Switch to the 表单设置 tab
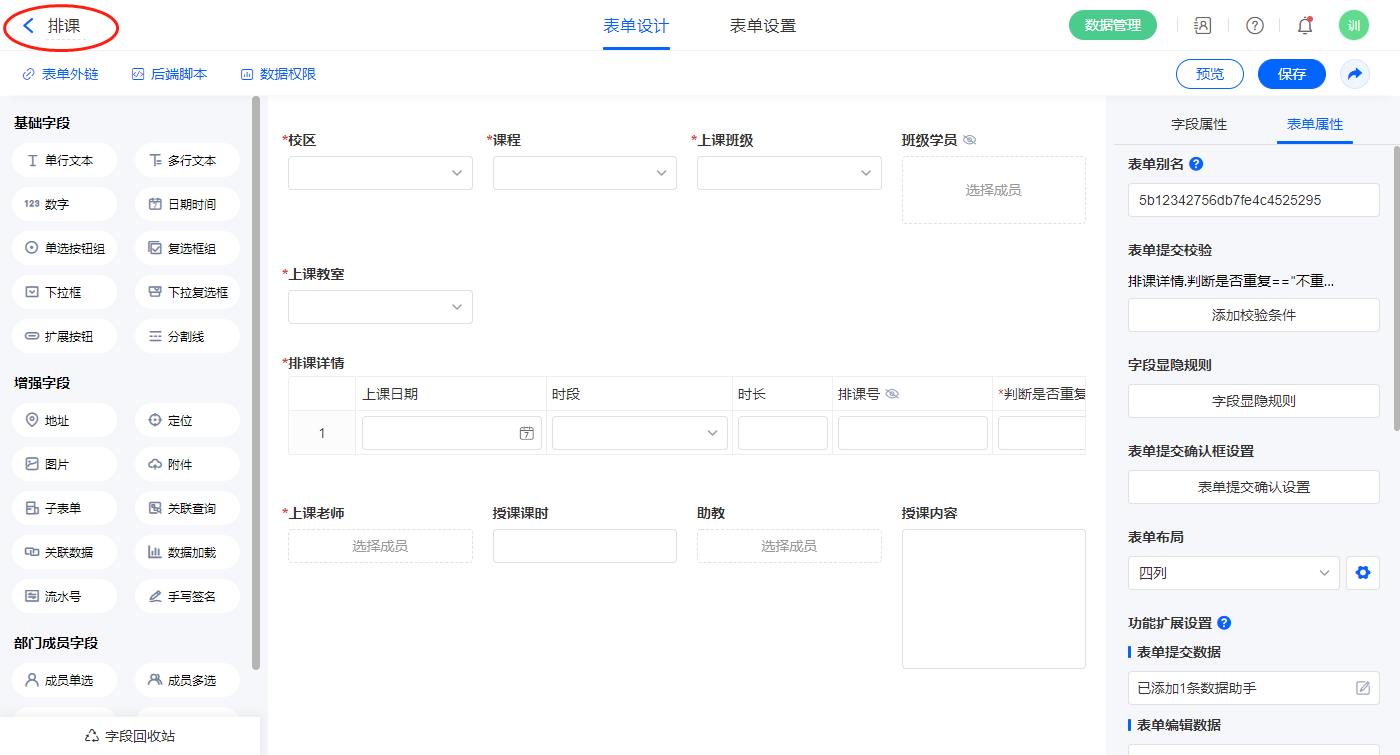1400x755 pixels. pos(763,26)
